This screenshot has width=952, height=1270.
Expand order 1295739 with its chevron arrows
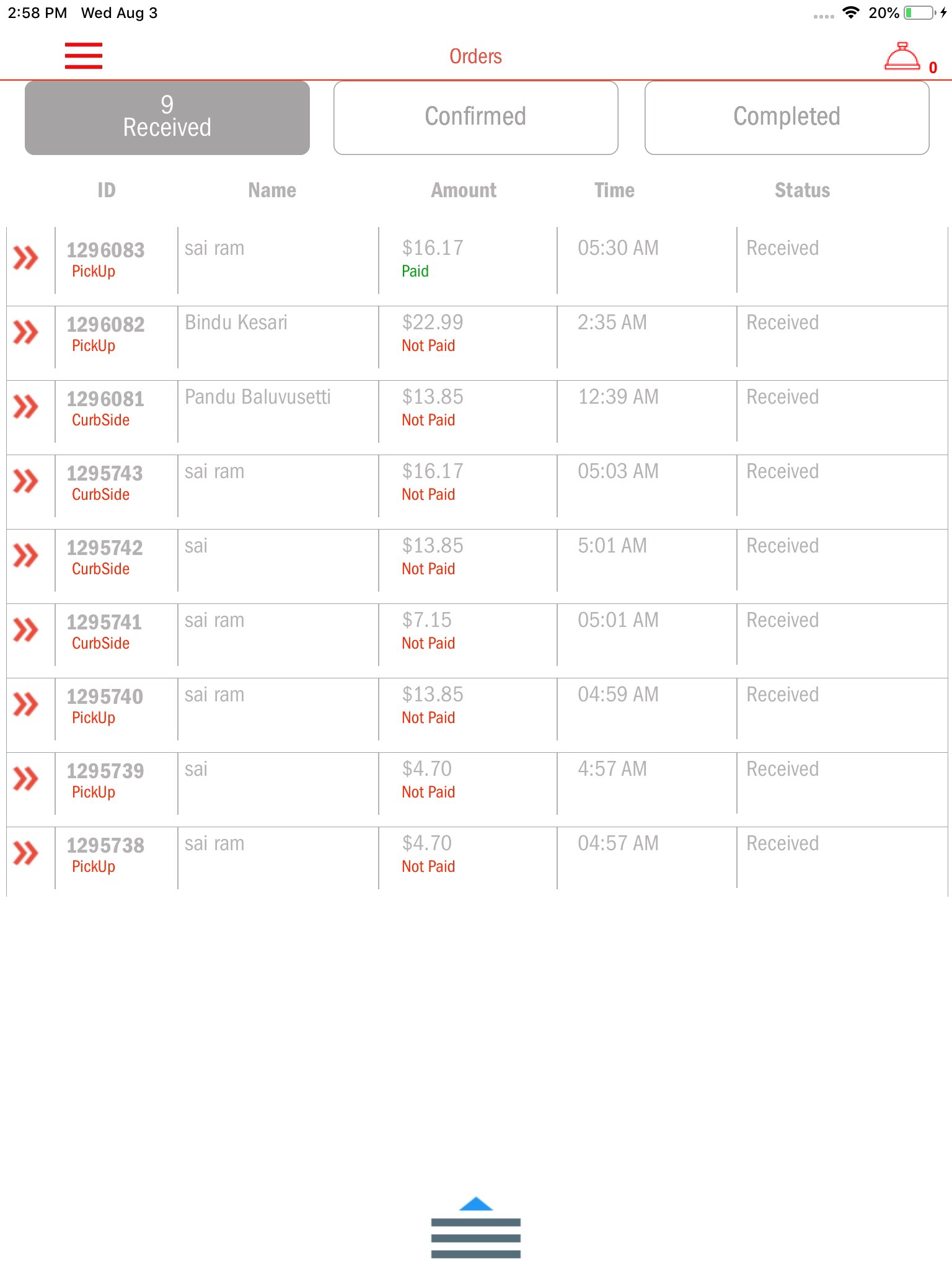[26, 779]
